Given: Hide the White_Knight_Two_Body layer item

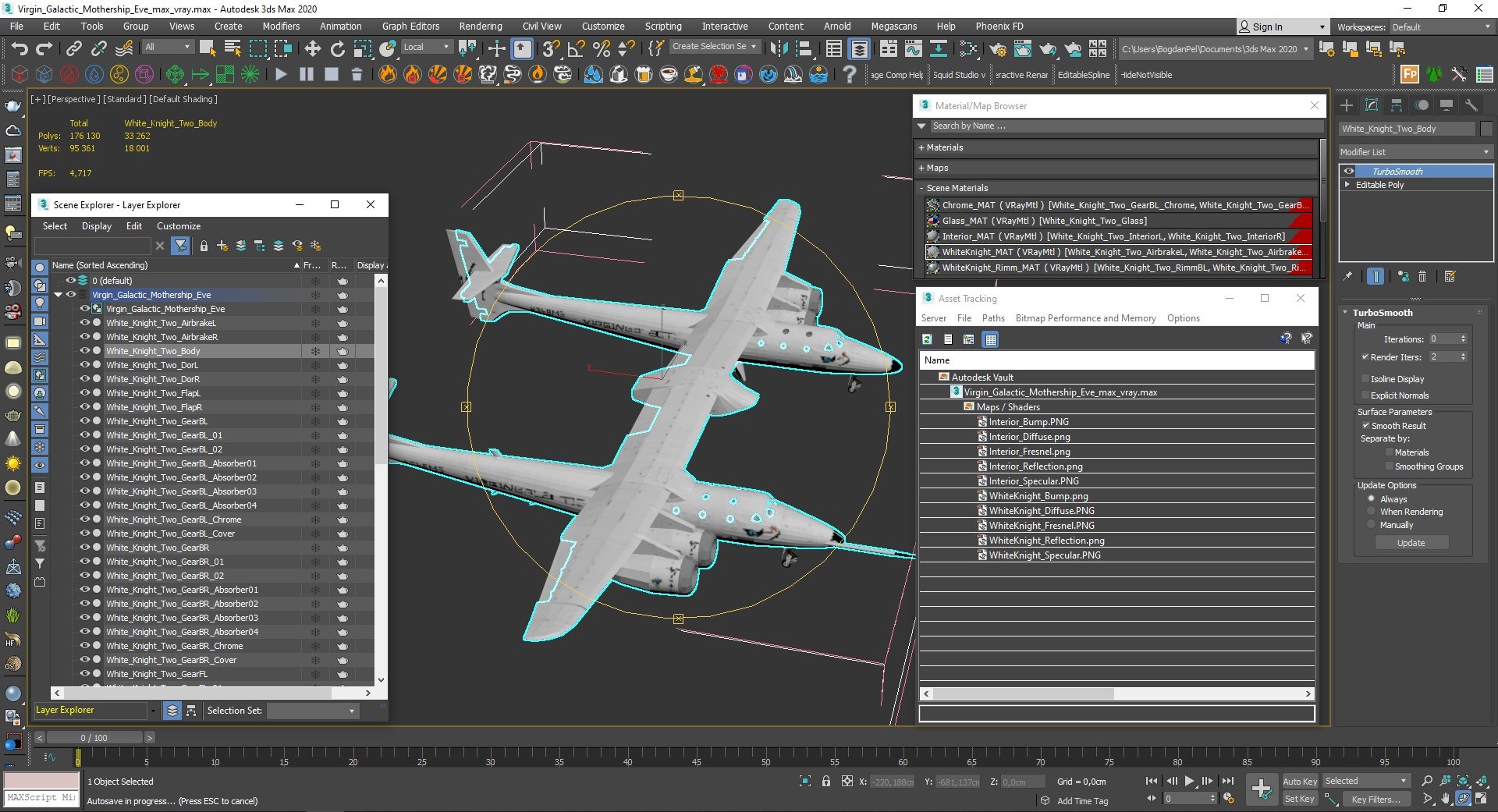Looking at the screenshot, I should [85, 351].
